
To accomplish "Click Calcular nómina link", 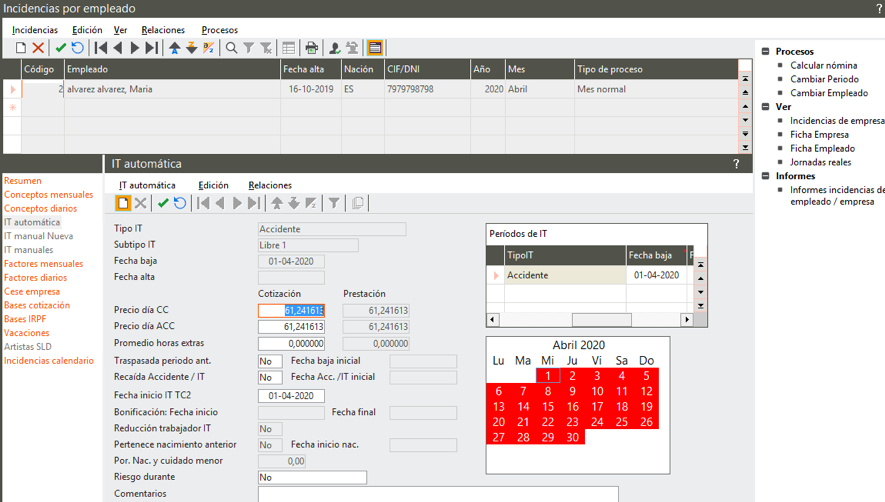I will pos(823,66).
